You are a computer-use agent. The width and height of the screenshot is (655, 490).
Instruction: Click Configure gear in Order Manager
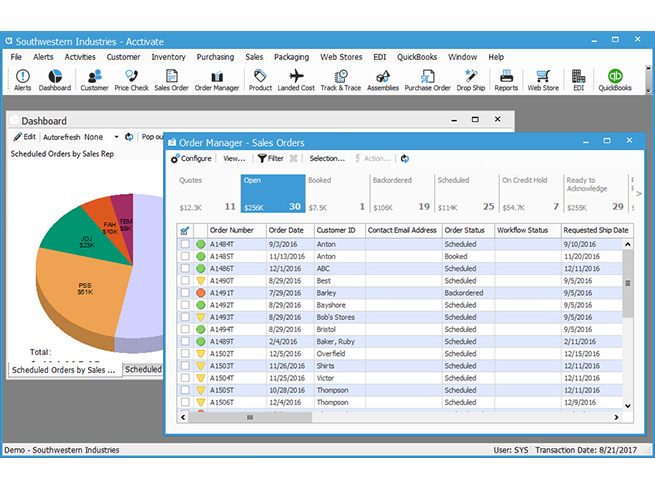click(x=191, y=159)
